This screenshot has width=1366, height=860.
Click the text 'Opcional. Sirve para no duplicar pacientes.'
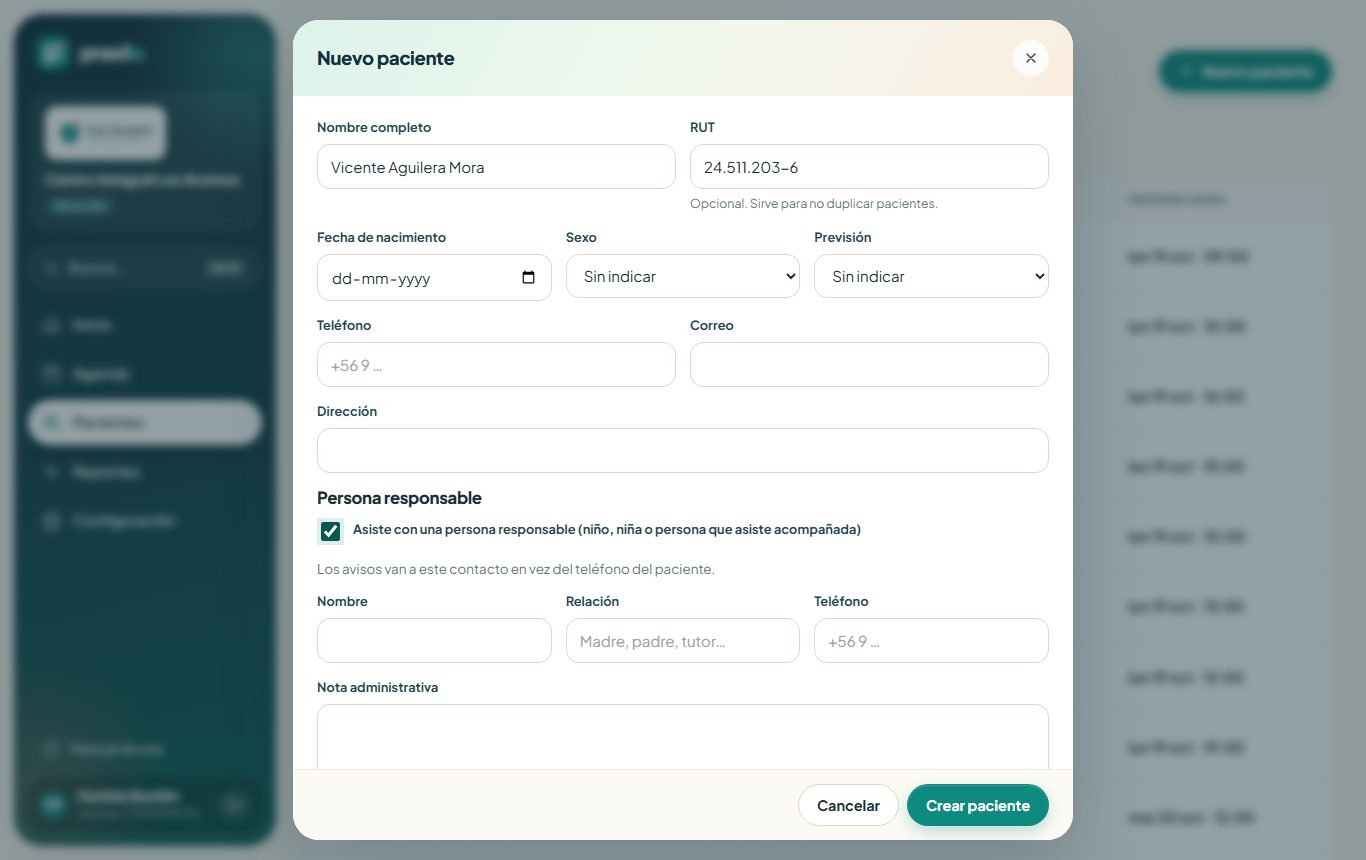click(814, 203)
